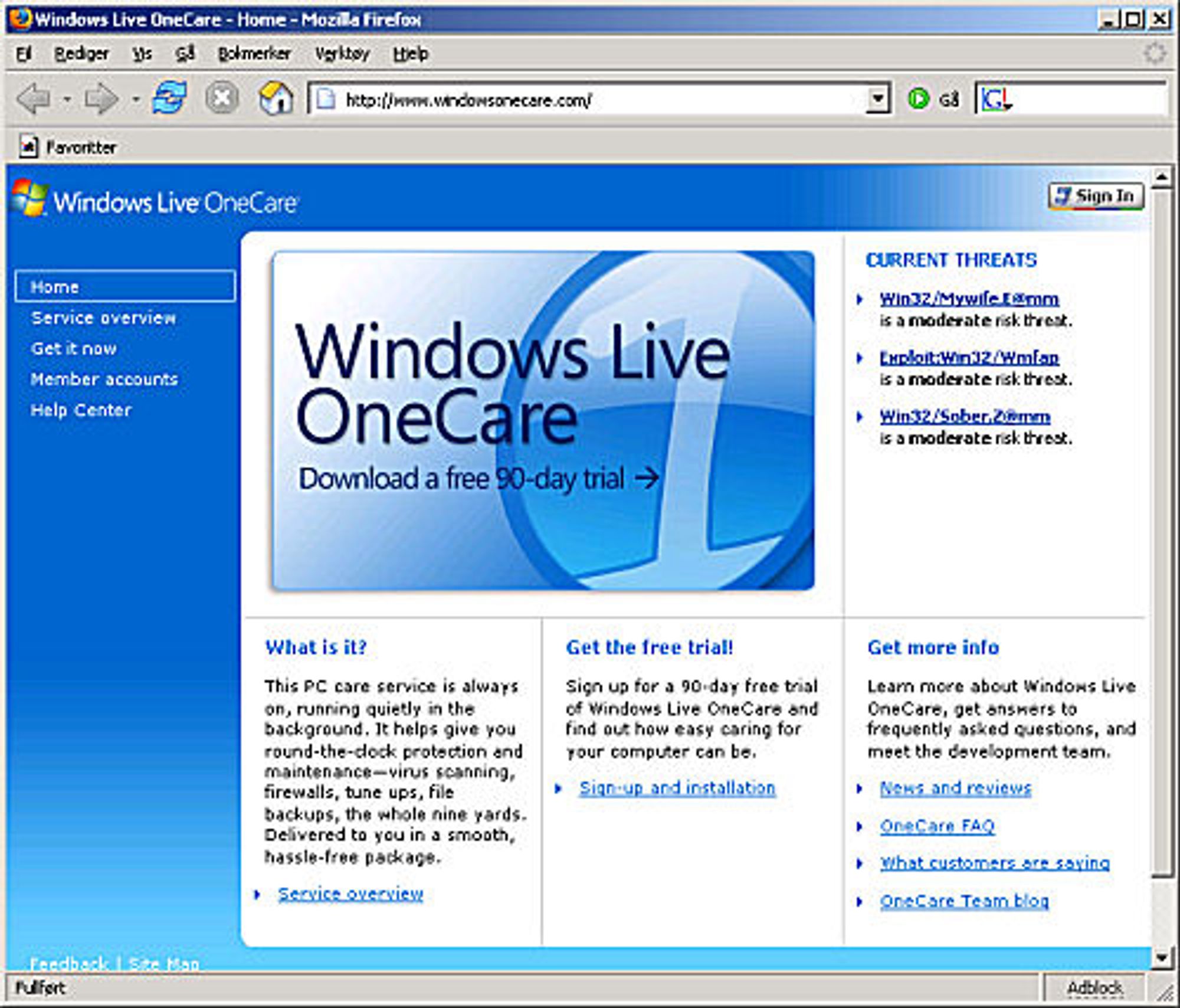Click the Site Map footer link
The image size is (1180, 1008).
point(164,964)
